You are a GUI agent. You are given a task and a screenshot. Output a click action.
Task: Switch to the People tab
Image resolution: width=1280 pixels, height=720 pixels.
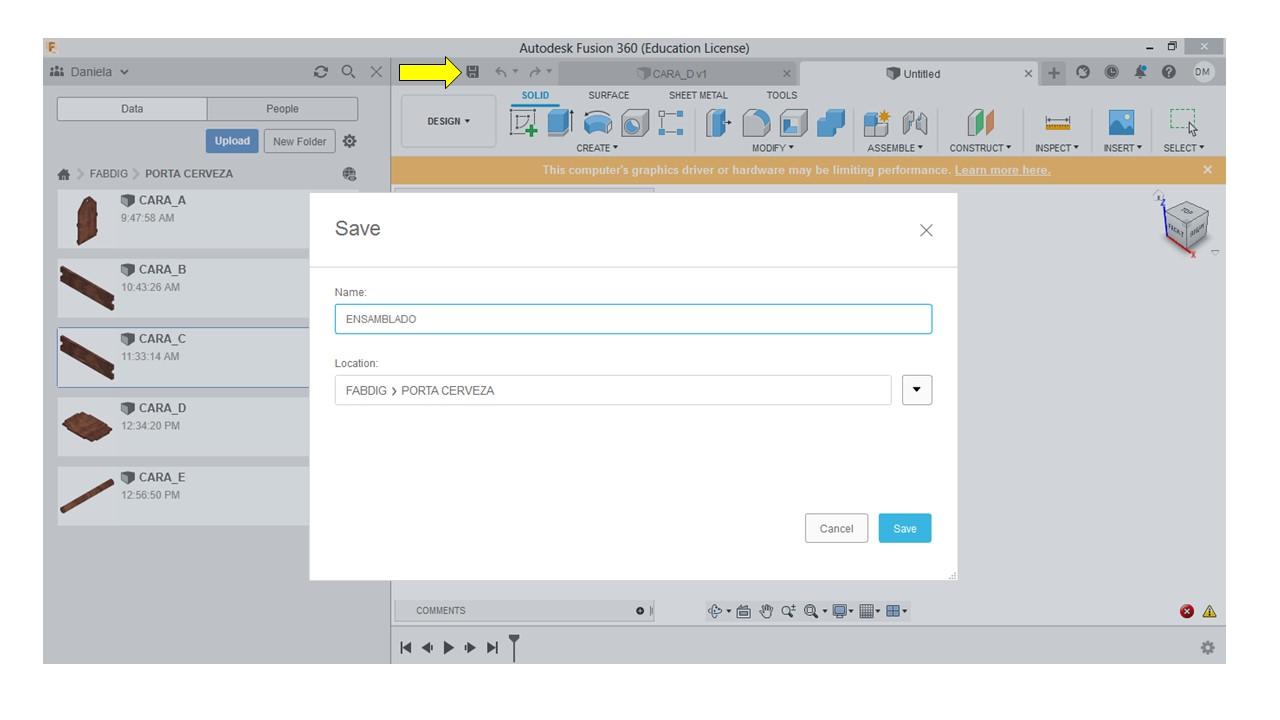(282, 109)
